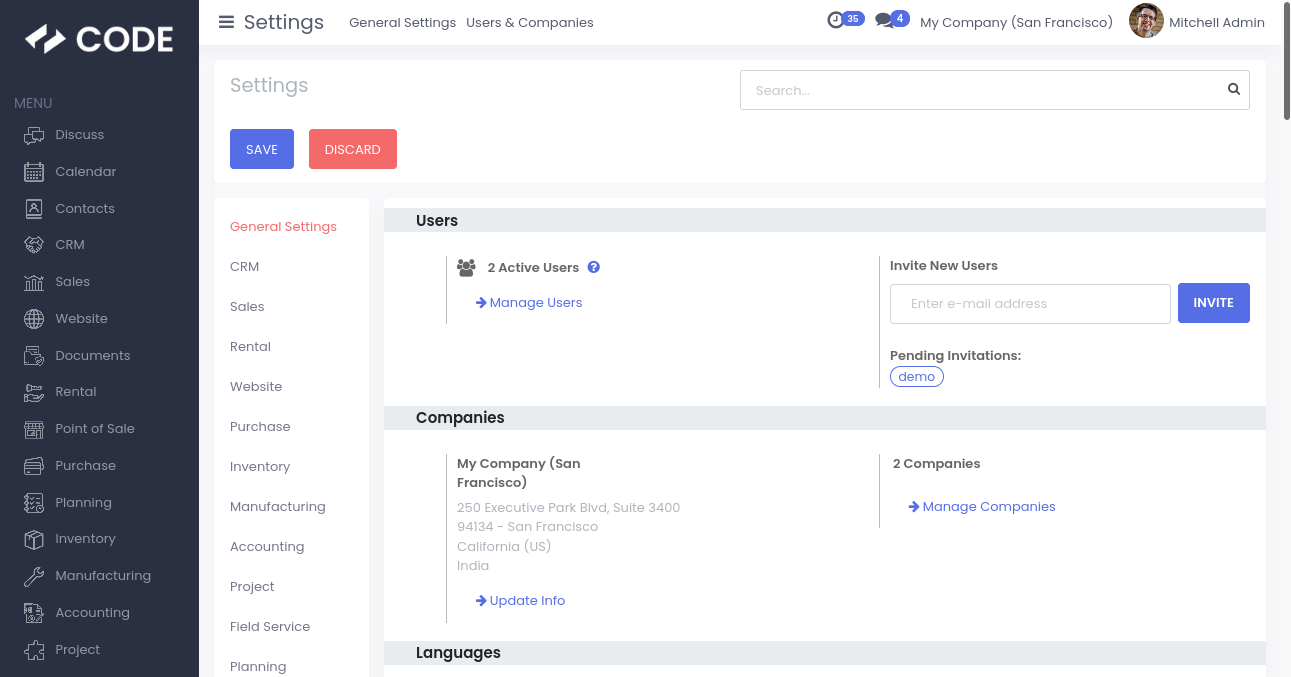Expand the Users & Companies menu
Screen dimensions: 1291x677
529,22
